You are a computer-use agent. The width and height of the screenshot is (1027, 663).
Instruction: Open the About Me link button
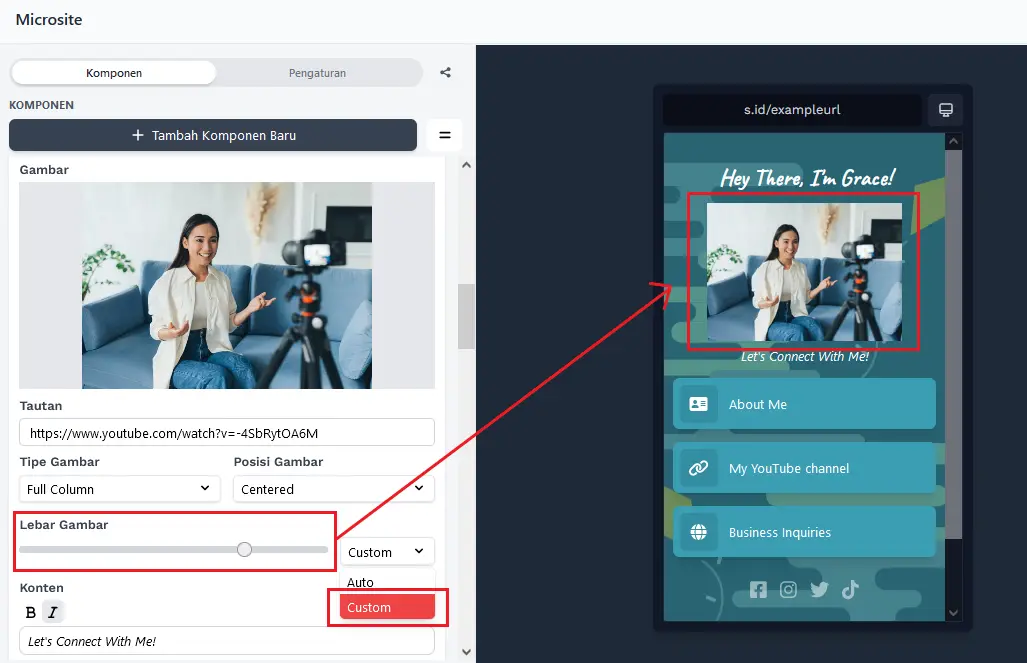(804, 404)
